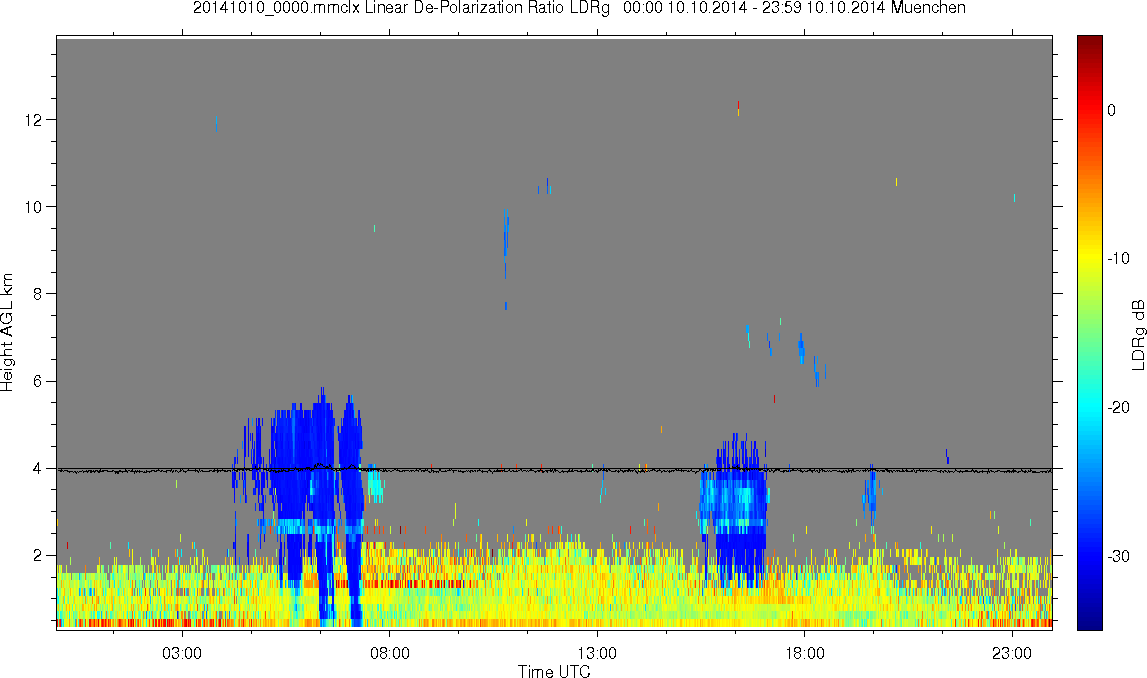This screenshot has width=1147, height=678.
Task: Click the 08:00 time tick label
Action: coord(389,653)
